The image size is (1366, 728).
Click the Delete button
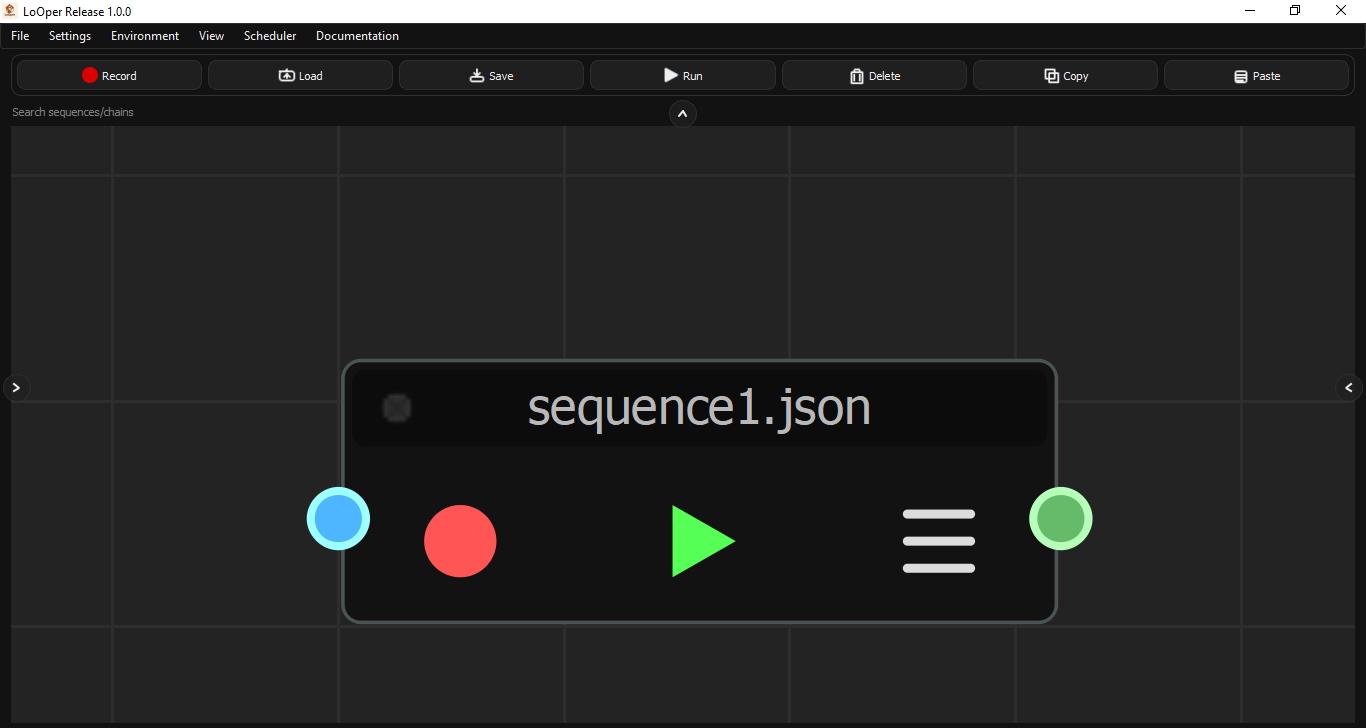[x=874, y=75]
